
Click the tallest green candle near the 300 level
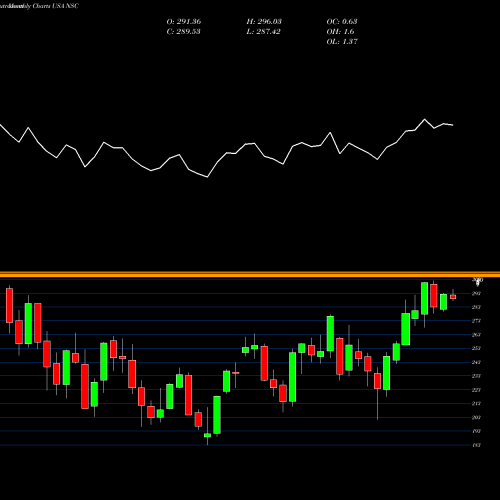424,298
